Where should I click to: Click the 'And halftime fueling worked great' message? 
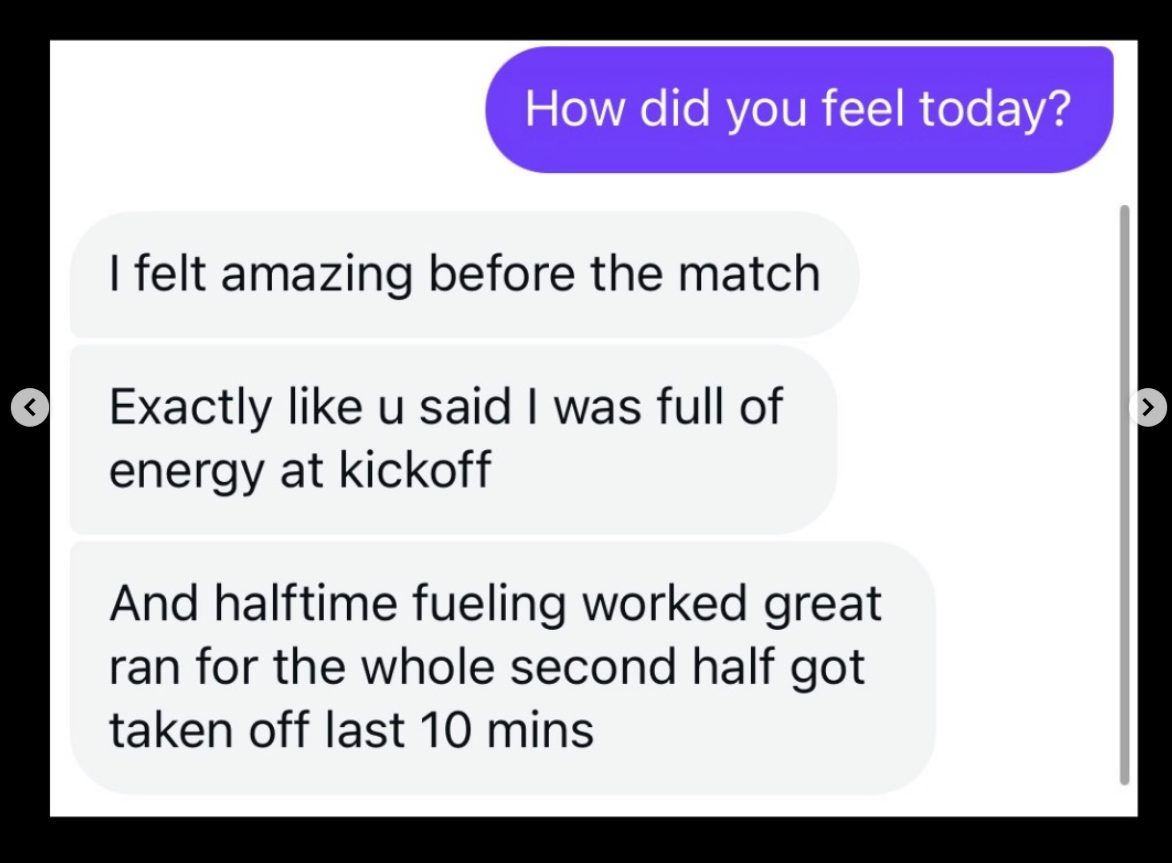click(x=502, y=667)
